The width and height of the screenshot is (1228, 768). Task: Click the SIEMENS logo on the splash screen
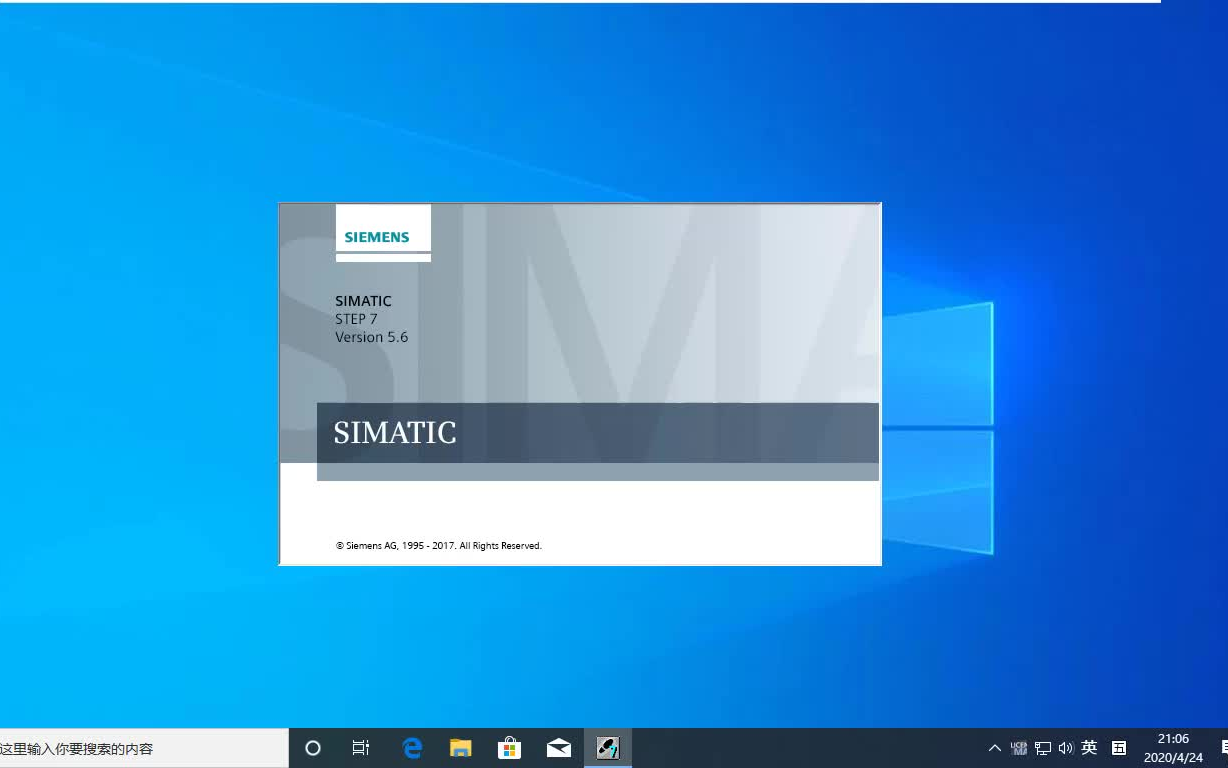[376, 236]
